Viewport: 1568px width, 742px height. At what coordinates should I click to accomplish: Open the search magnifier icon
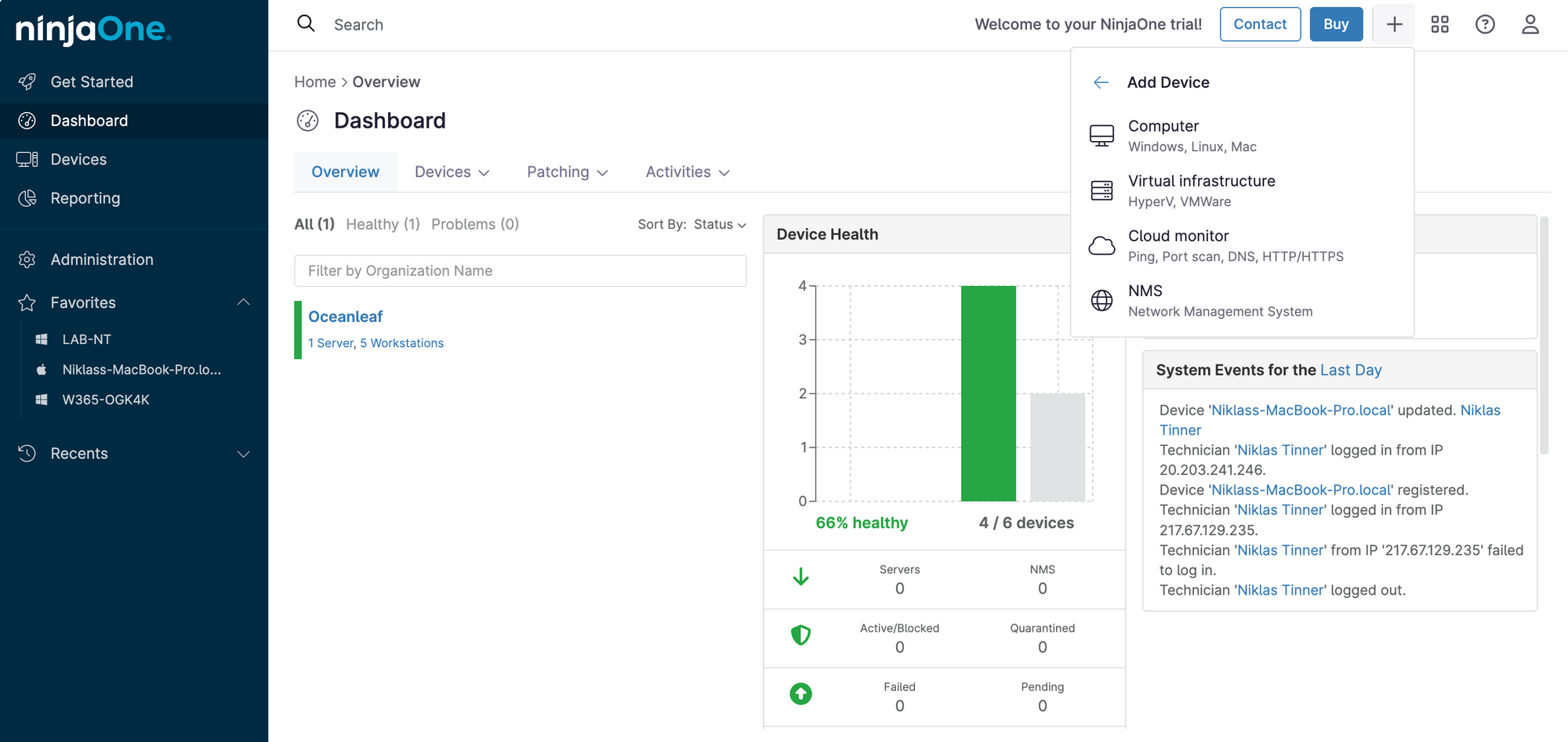click(x=306, y=24)
